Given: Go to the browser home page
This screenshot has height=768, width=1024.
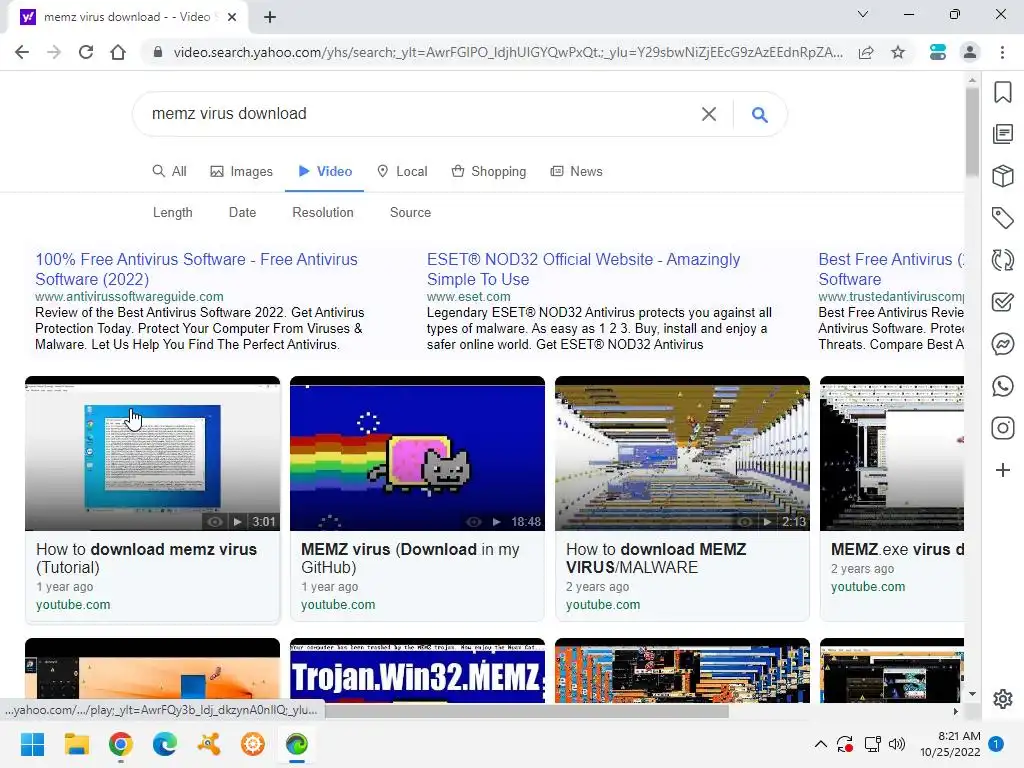Looking at the screenshot, I should [x=118, y=52].
